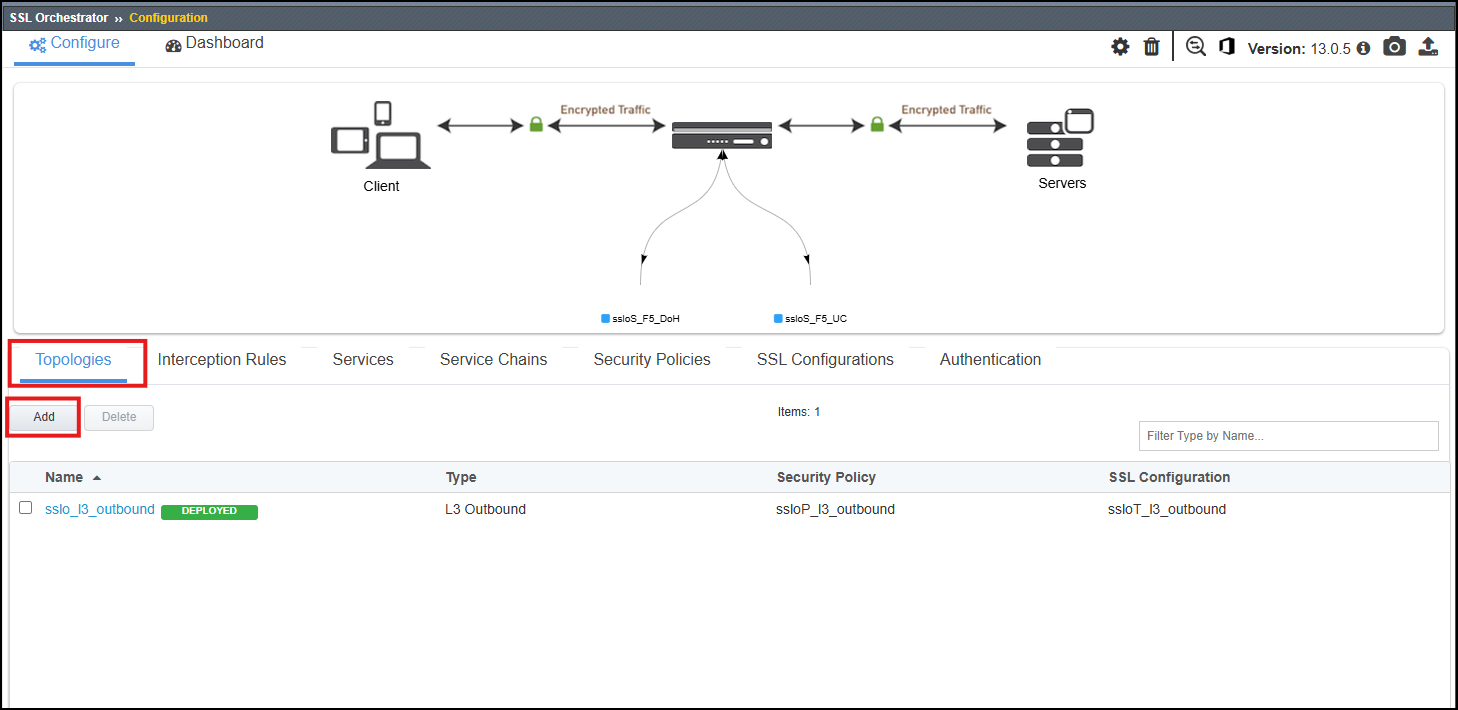Open the Service Chains tab
The height and width of the screenshot is (710, 1458).
tap(494, 360)
